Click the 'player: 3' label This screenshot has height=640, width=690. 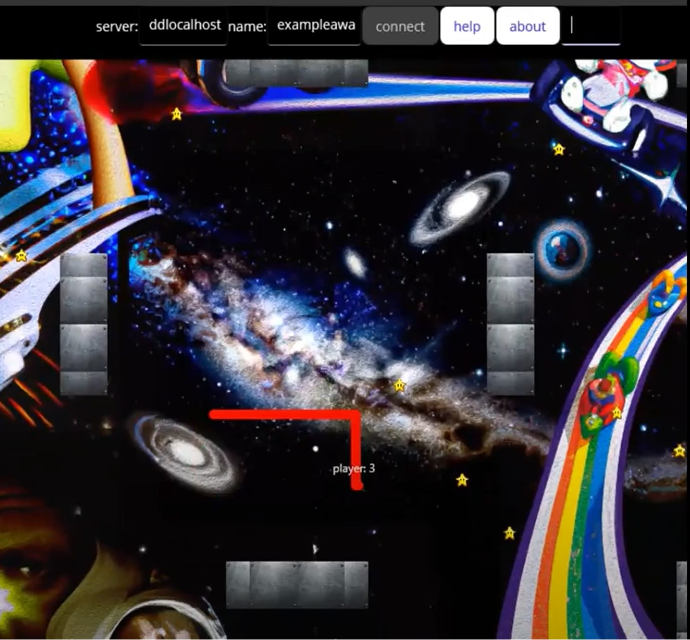tap(354, 468)
